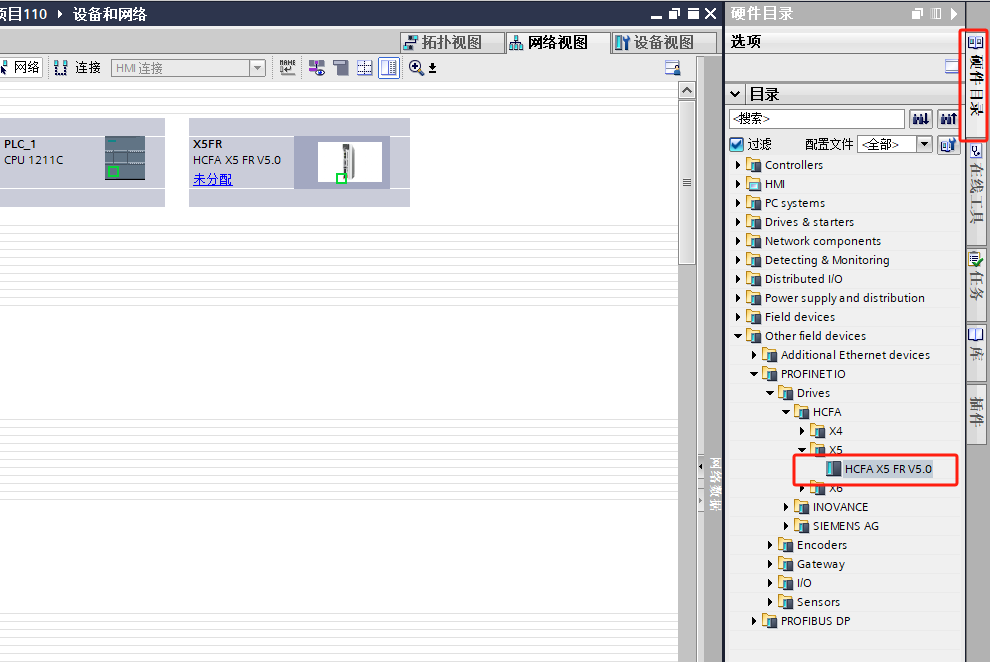Click the hardware catalog float window icon
The image size is (990, 662).
tap(917, 13)
